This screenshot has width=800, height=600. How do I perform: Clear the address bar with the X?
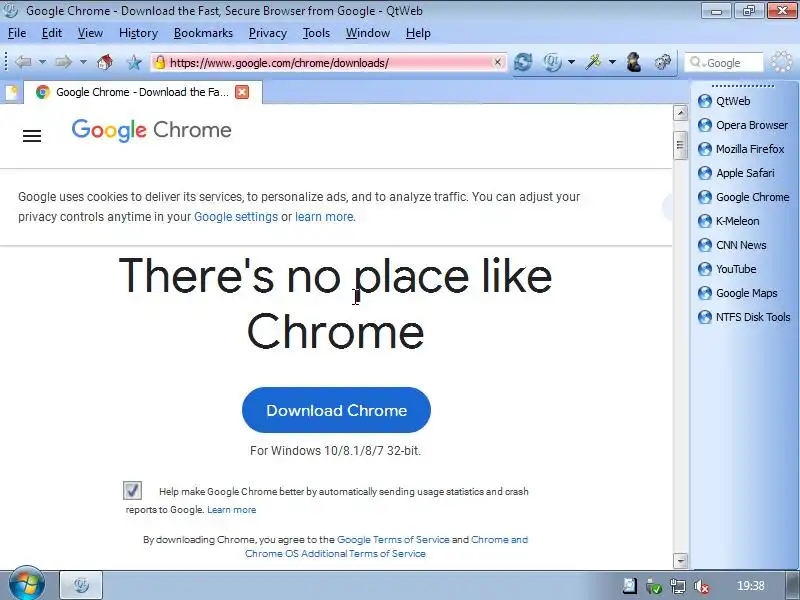497,62
